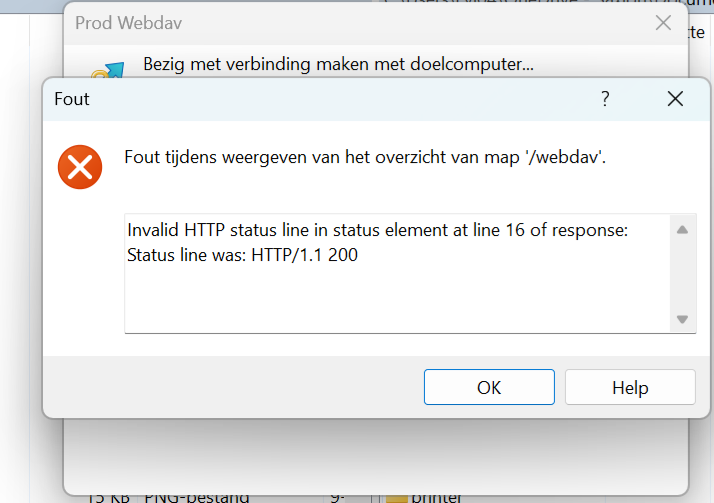Click the question mark help icon

[605, 98]
